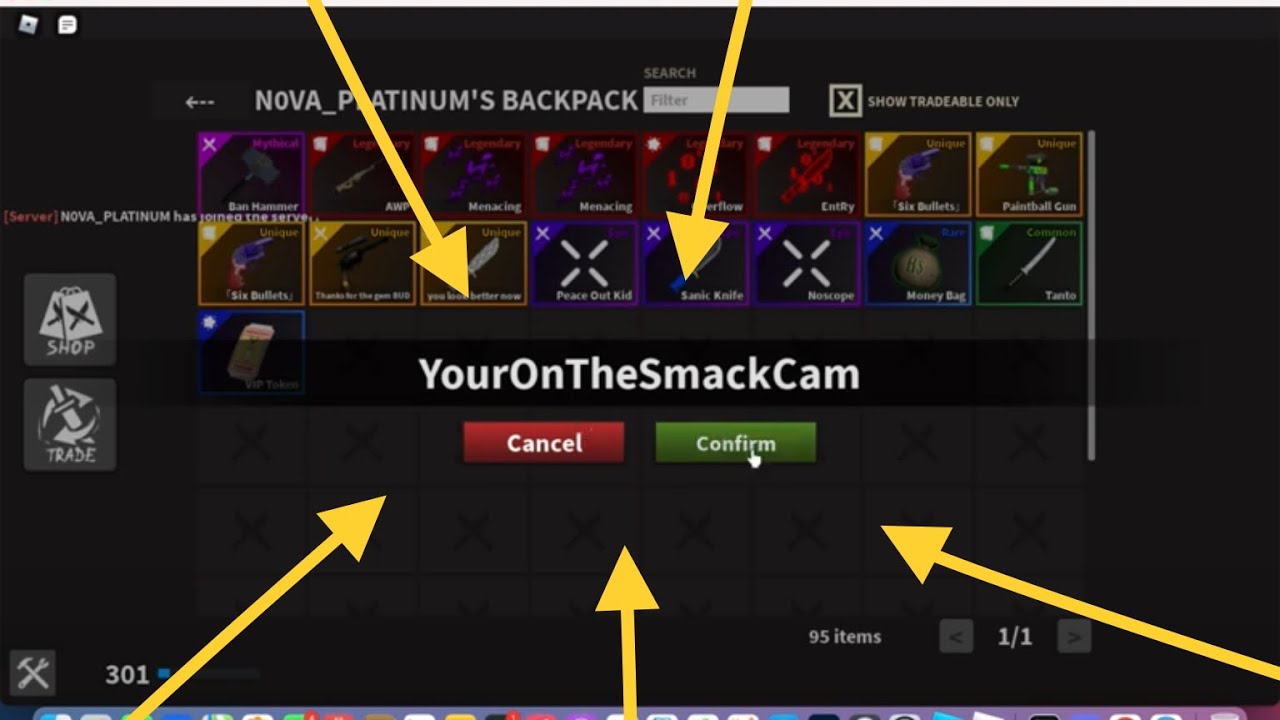1280x720 pixels.
Task: Select the Money Bag rare item
Action: [918, 263]
